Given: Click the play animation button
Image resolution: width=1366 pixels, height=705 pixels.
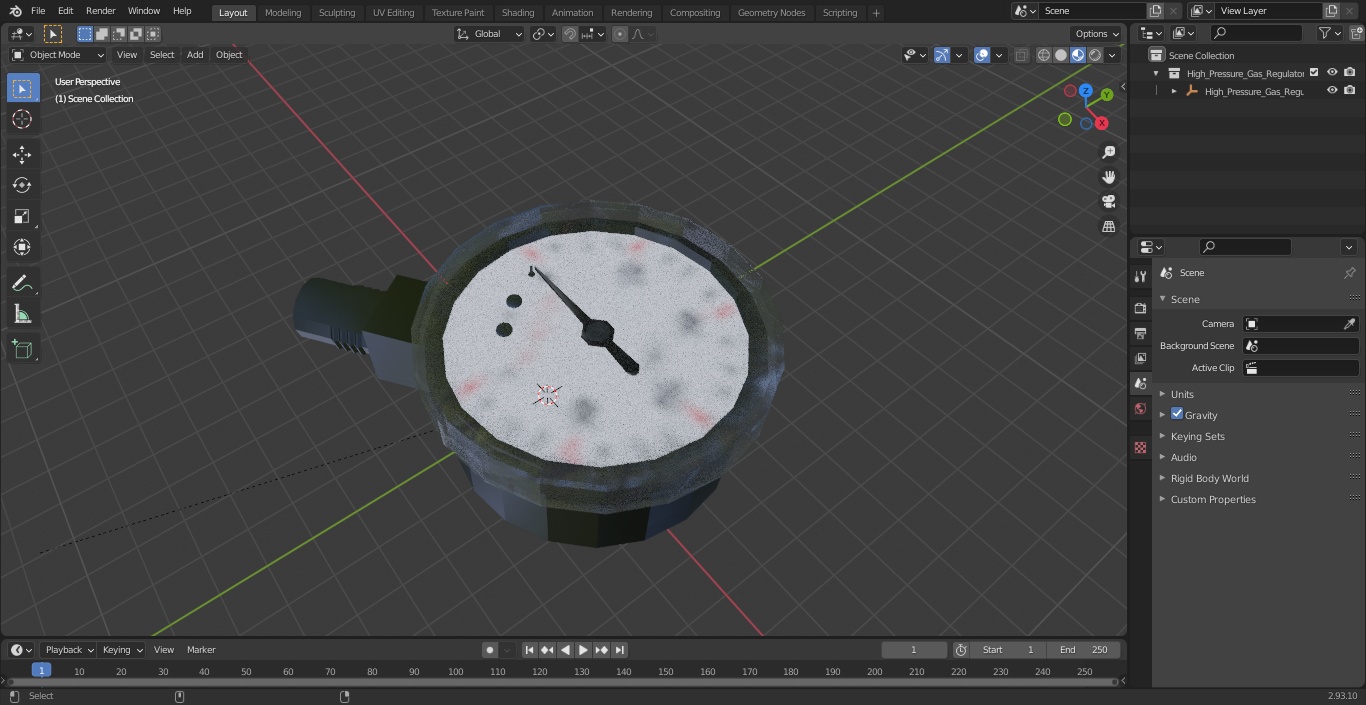Looking at the screenshot, I should tap(583, 650).
